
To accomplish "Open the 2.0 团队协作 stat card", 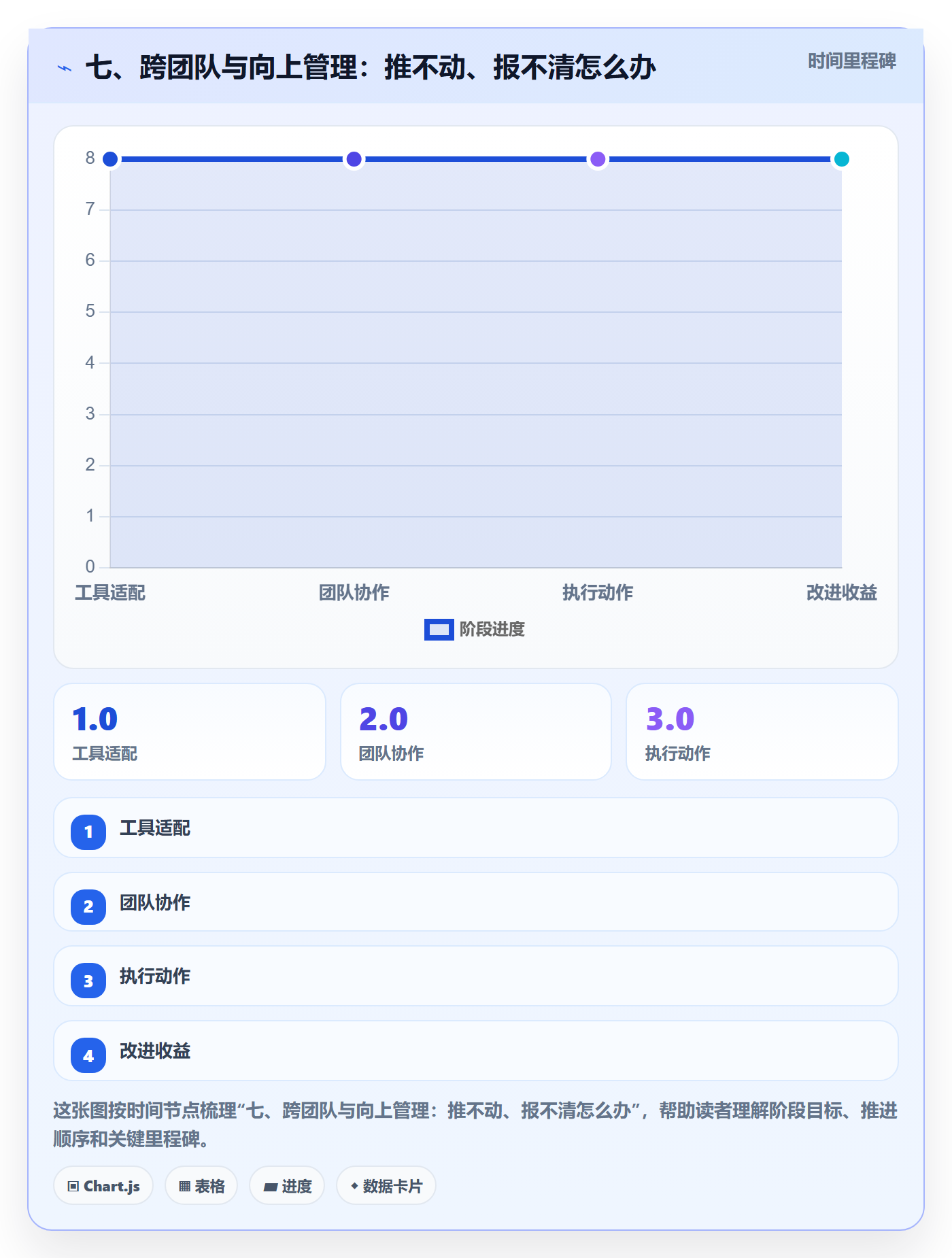I will click(x=476, y=732).
